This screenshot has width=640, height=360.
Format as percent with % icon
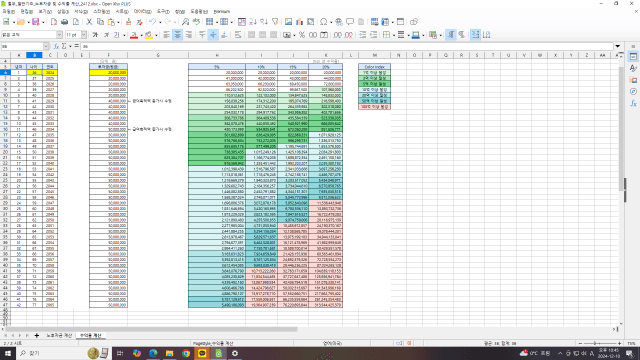click(x=302, y=35)
